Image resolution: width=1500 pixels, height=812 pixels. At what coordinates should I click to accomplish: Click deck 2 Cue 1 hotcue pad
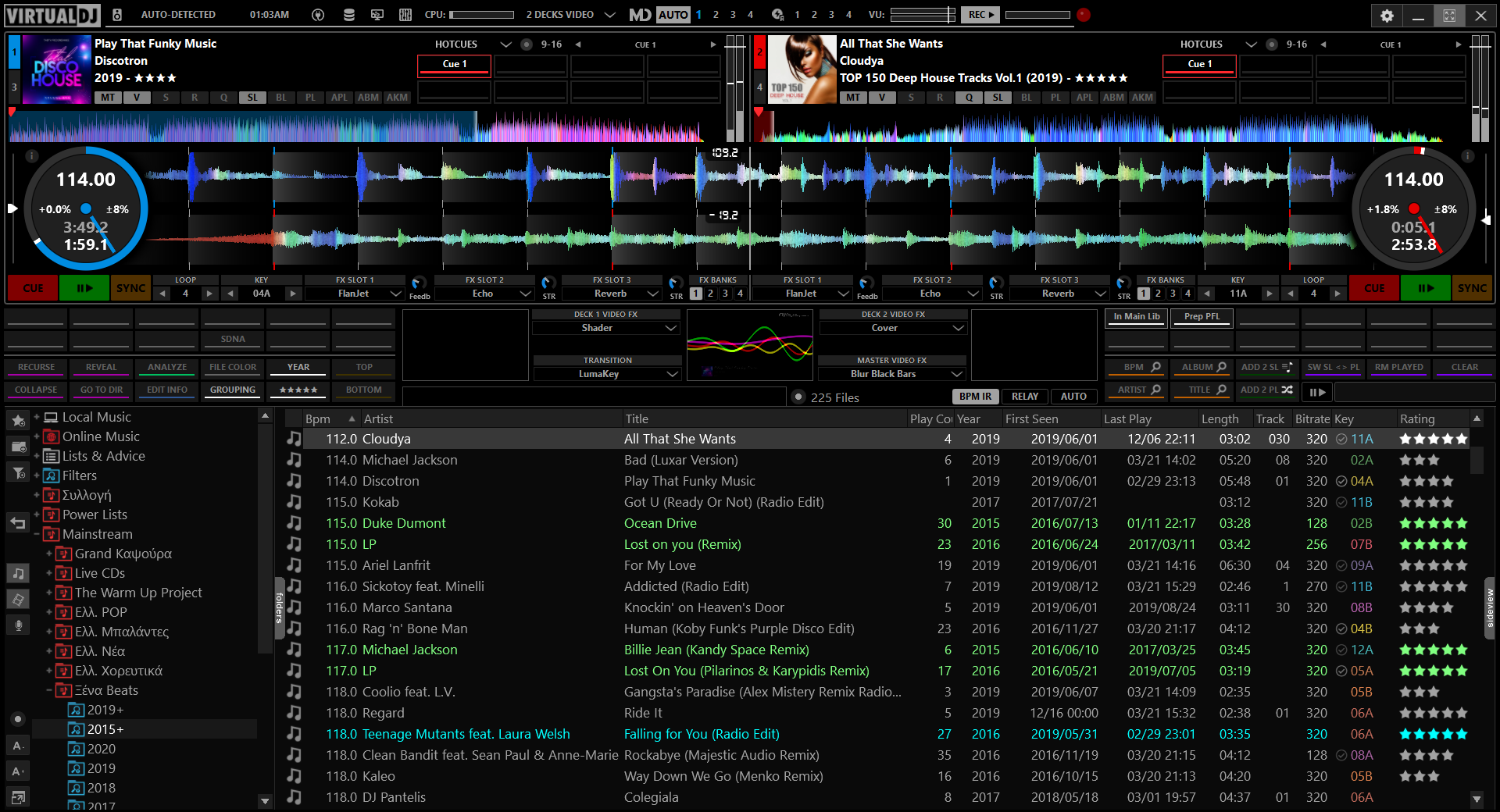(x=1200, y=66)
